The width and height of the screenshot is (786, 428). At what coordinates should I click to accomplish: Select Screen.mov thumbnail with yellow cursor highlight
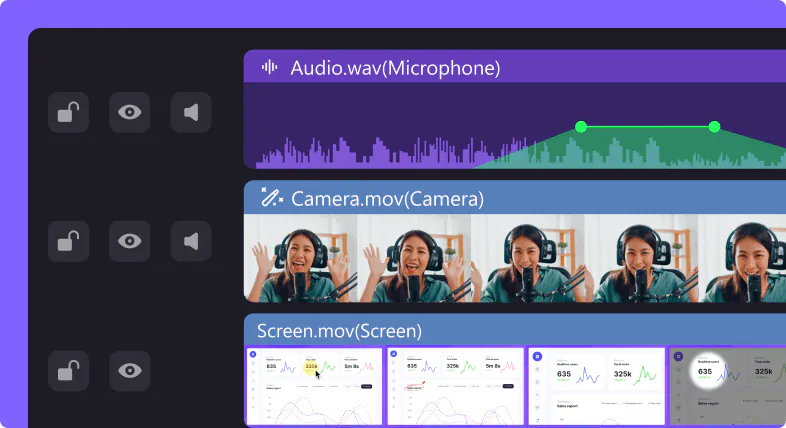point(315,386)
